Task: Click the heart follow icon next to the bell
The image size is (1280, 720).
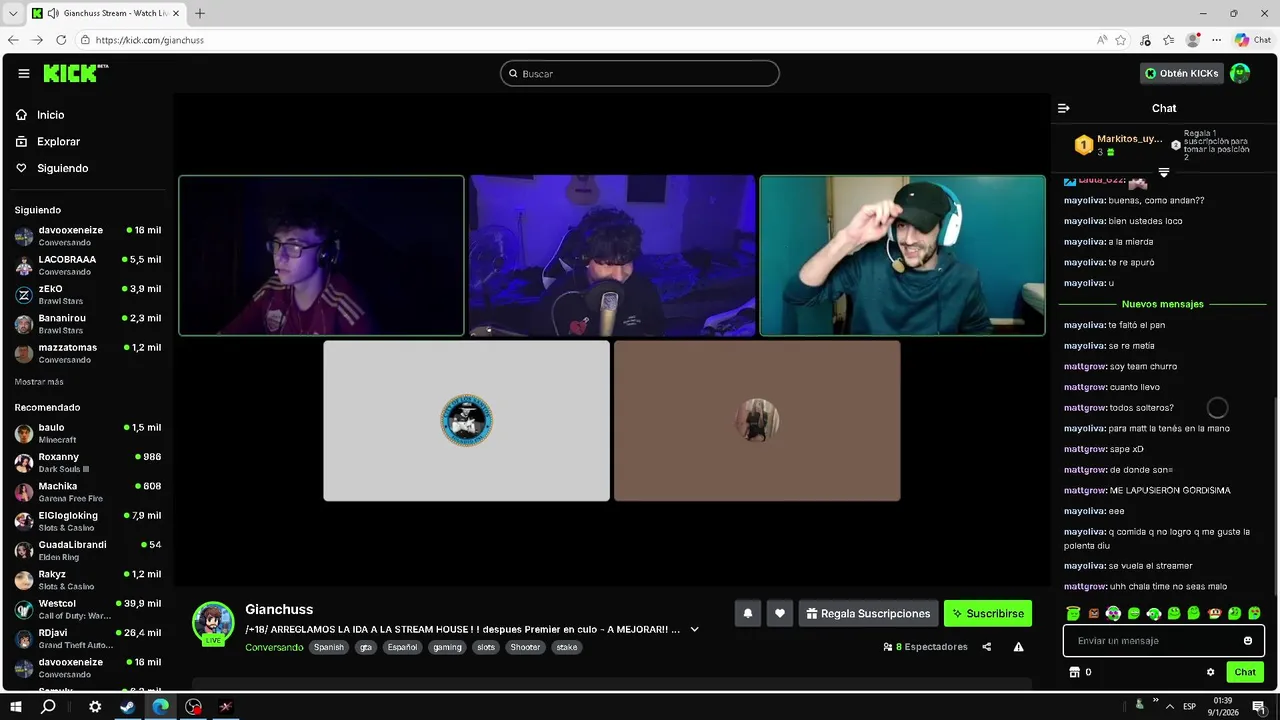Action: tap(780, 613)
